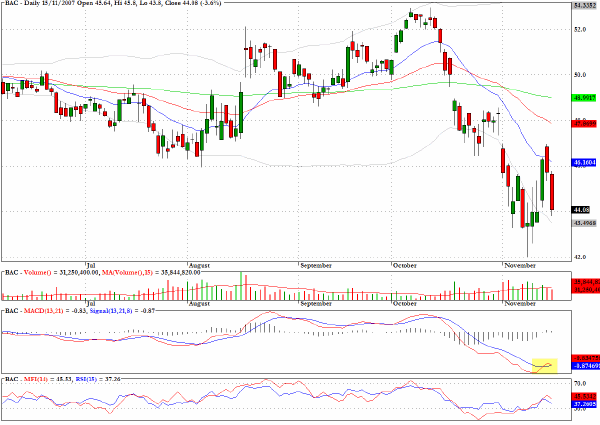Click the blue Signal(13,21,8) legend label

pyautogui.click(x=111, y=311)
